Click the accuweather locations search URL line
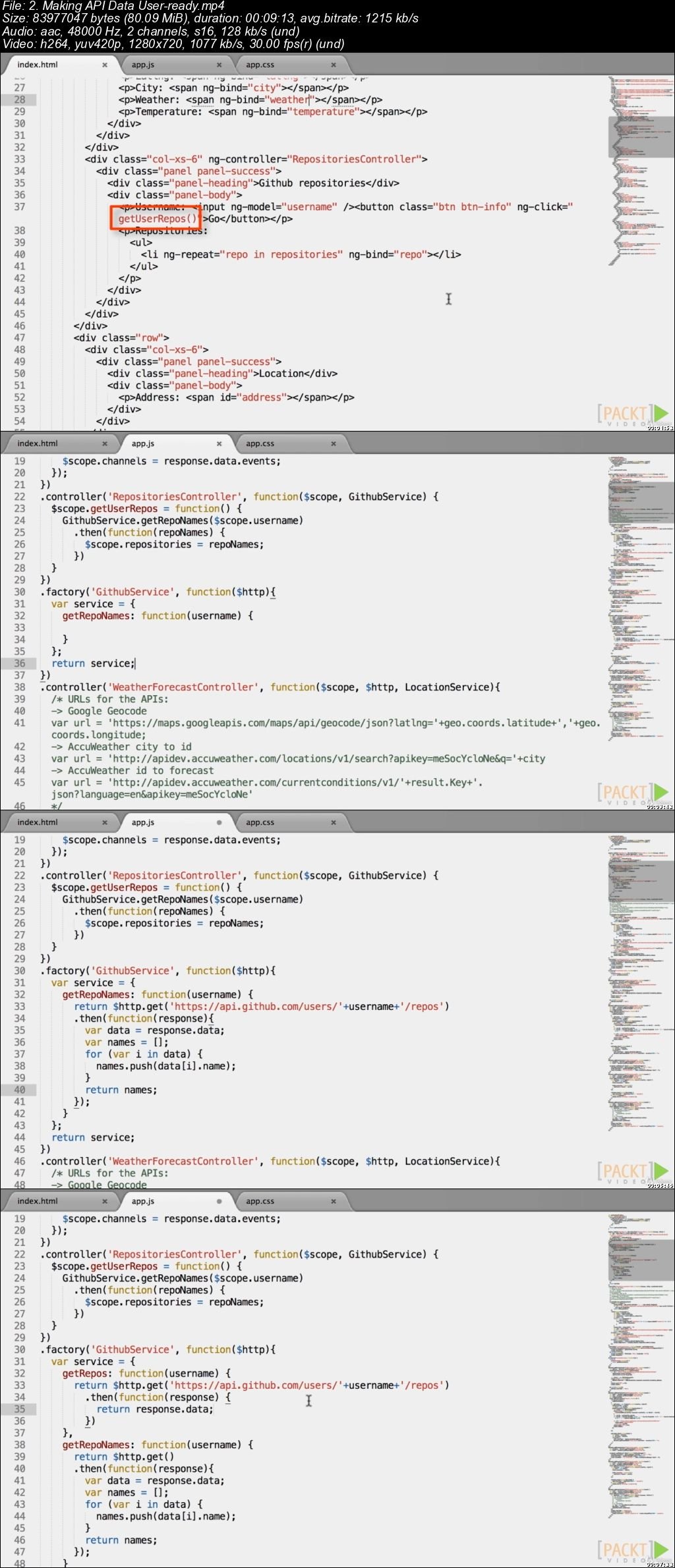 point(298,758)
